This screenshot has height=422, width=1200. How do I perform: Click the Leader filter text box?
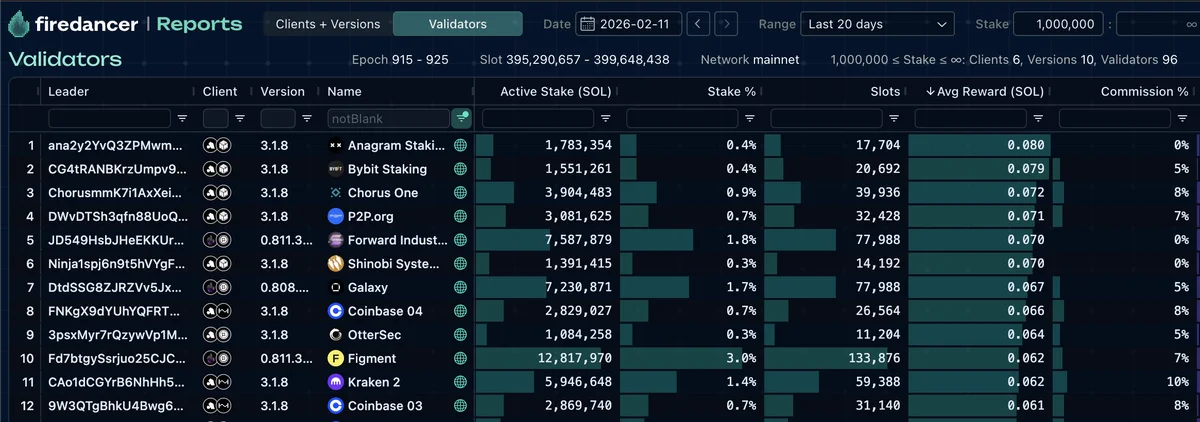click(x=109, y=118)
